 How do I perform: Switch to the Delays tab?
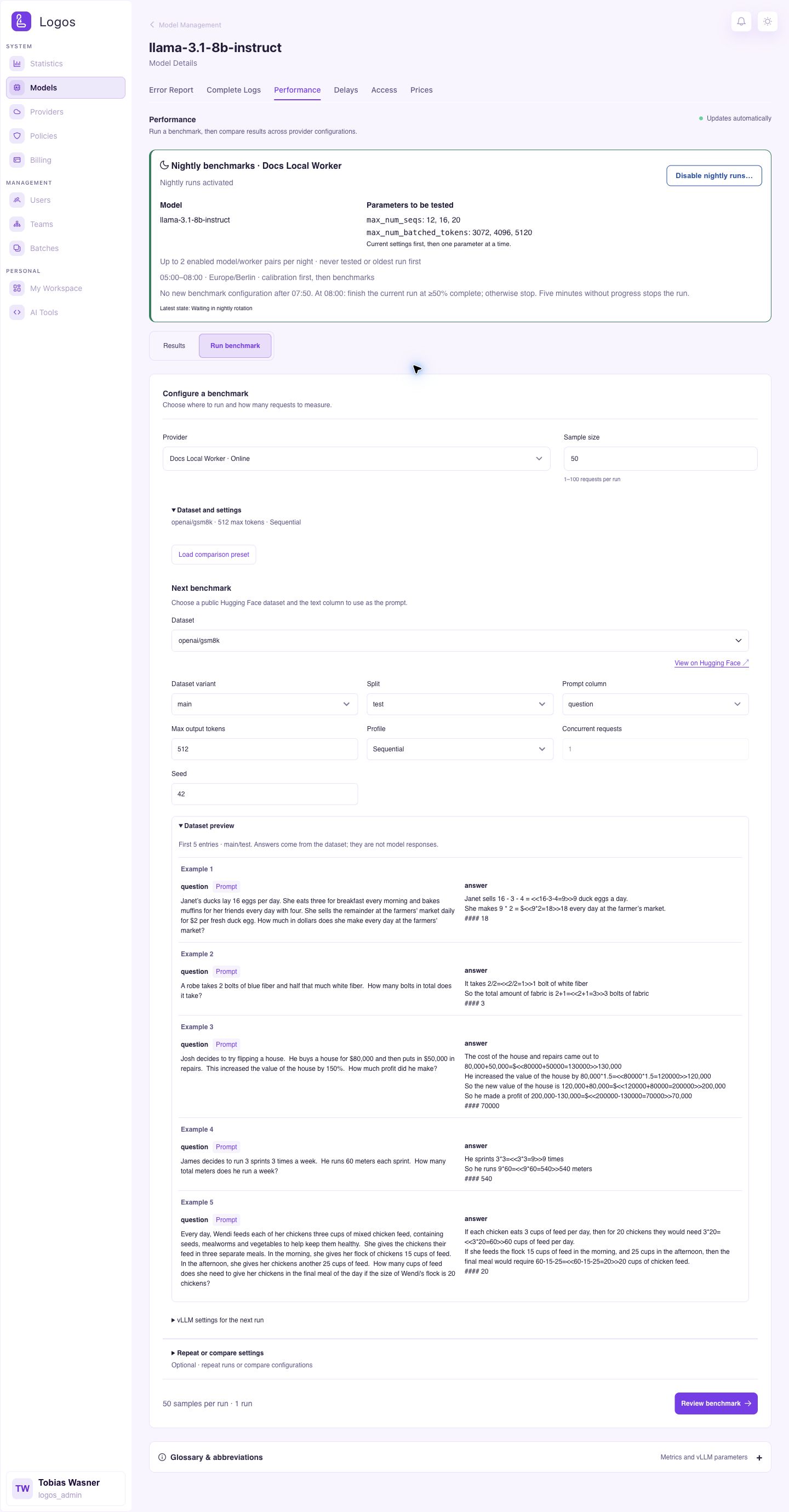tap(346, 90)
